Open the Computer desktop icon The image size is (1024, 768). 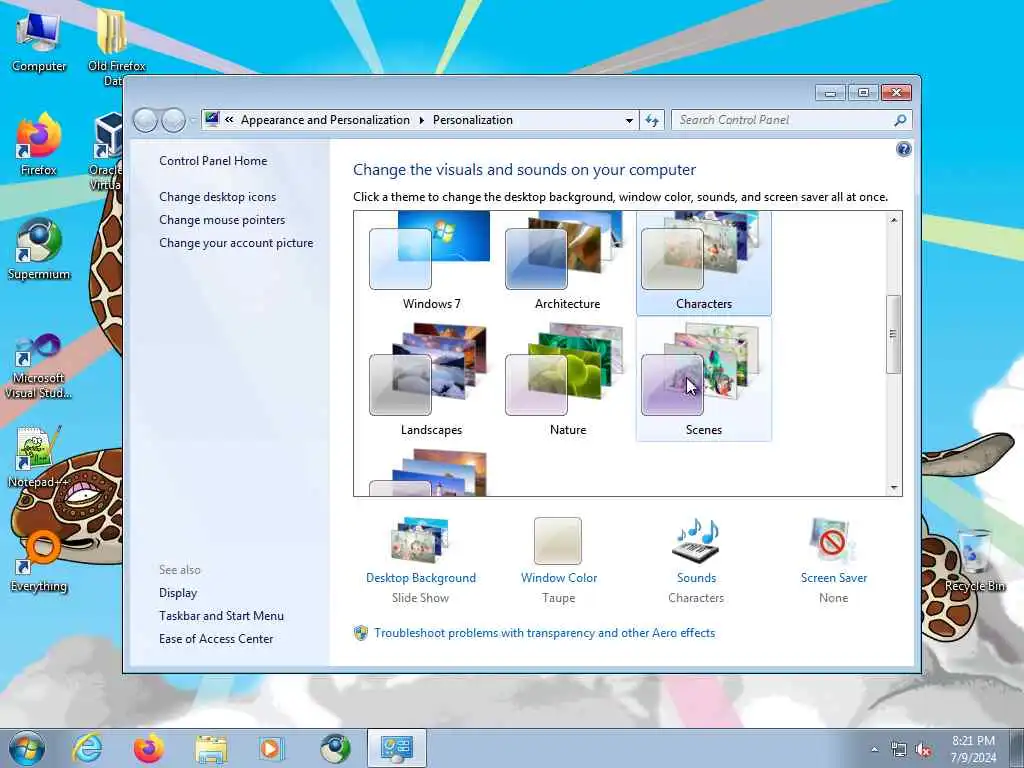(39, 42)
